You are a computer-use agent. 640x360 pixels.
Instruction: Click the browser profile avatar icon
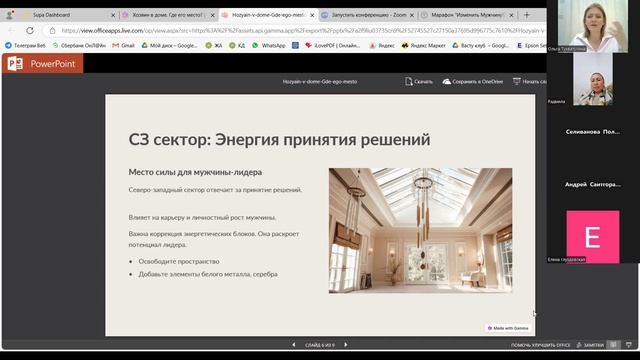tap(9, 15)
